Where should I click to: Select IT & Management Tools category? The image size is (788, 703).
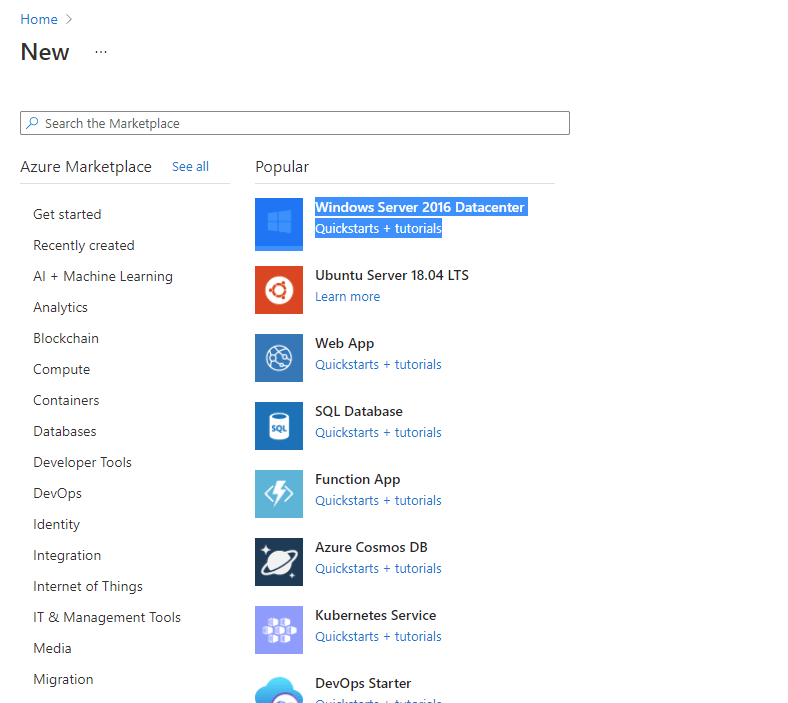coord(107,617)
